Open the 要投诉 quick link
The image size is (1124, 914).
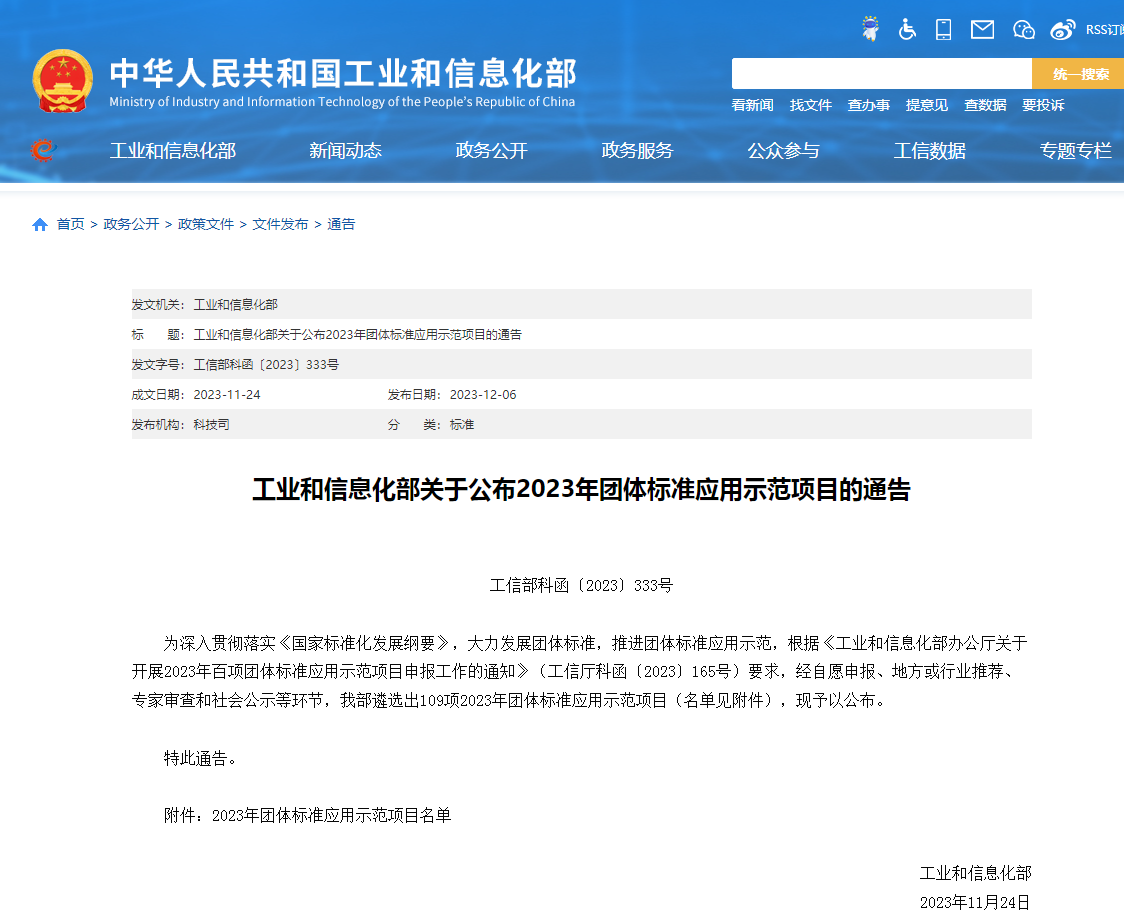[1043, 105]
